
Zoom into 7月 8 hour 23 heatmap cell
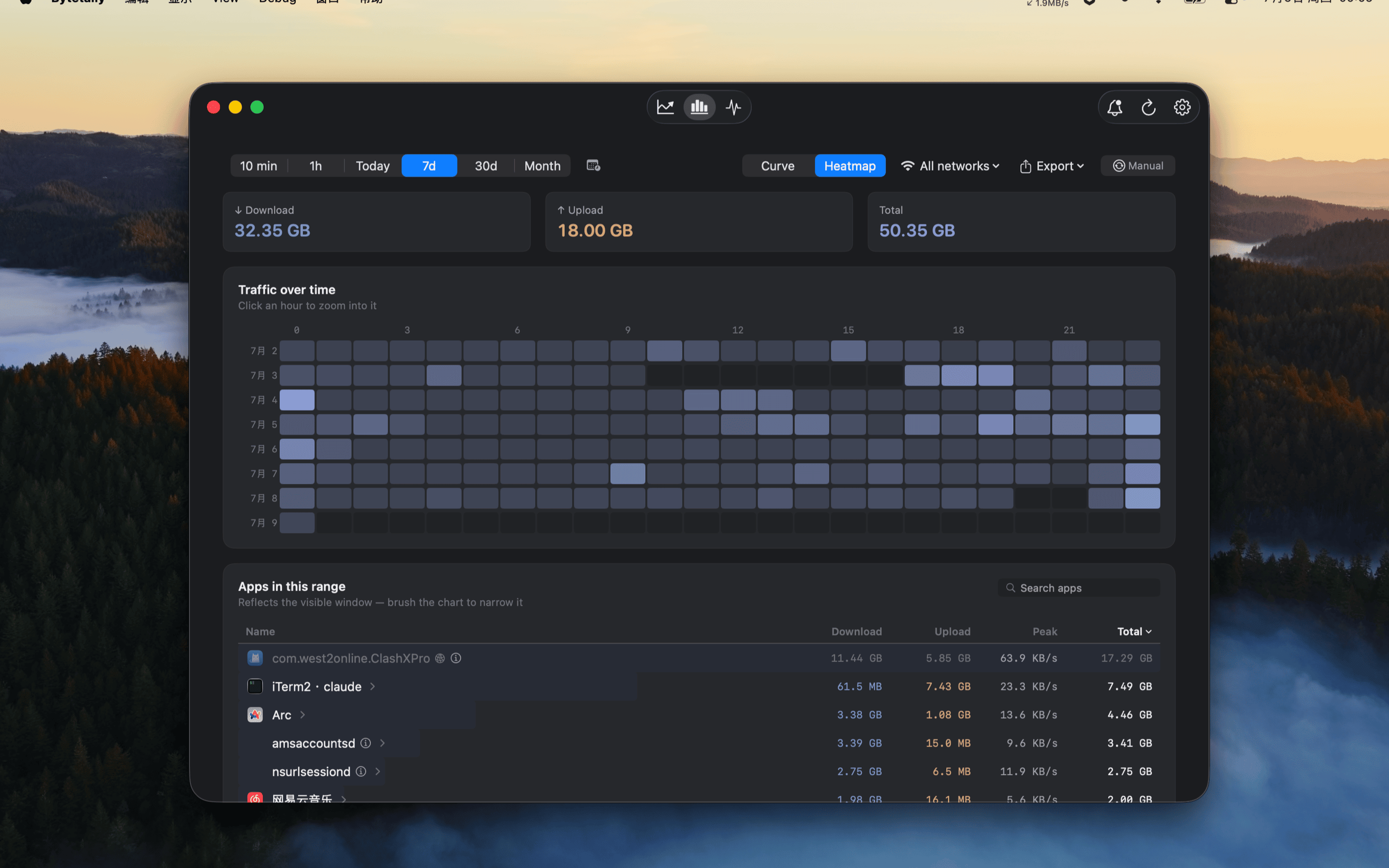click(x=1142, y=498)
